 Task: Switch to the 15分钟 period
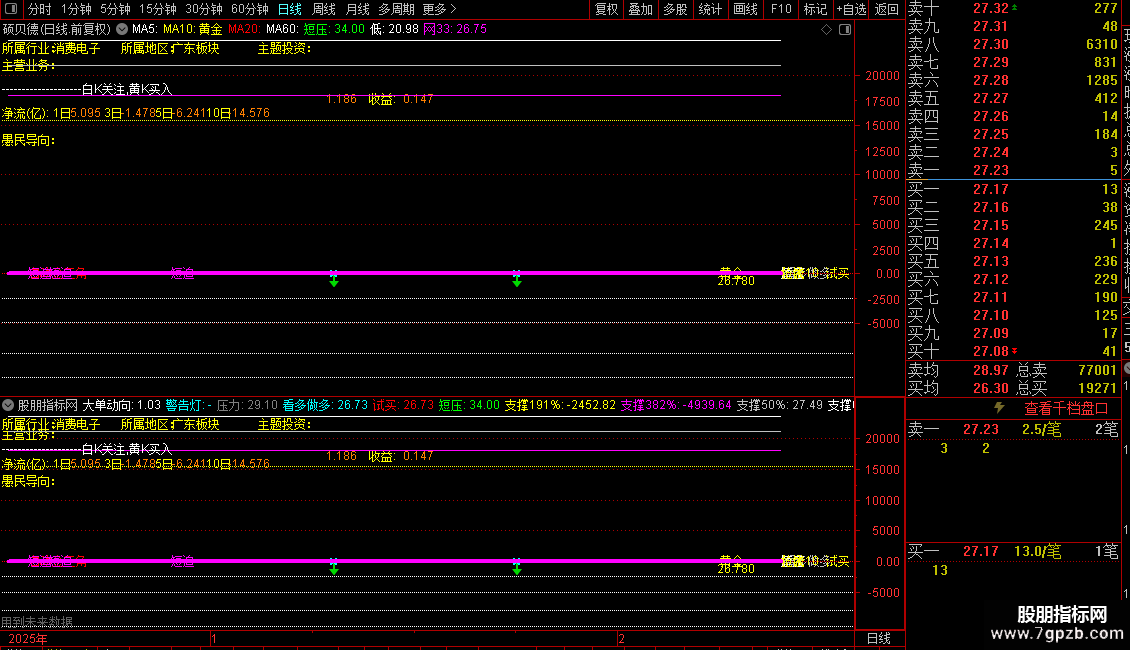(x=157, y=9)
